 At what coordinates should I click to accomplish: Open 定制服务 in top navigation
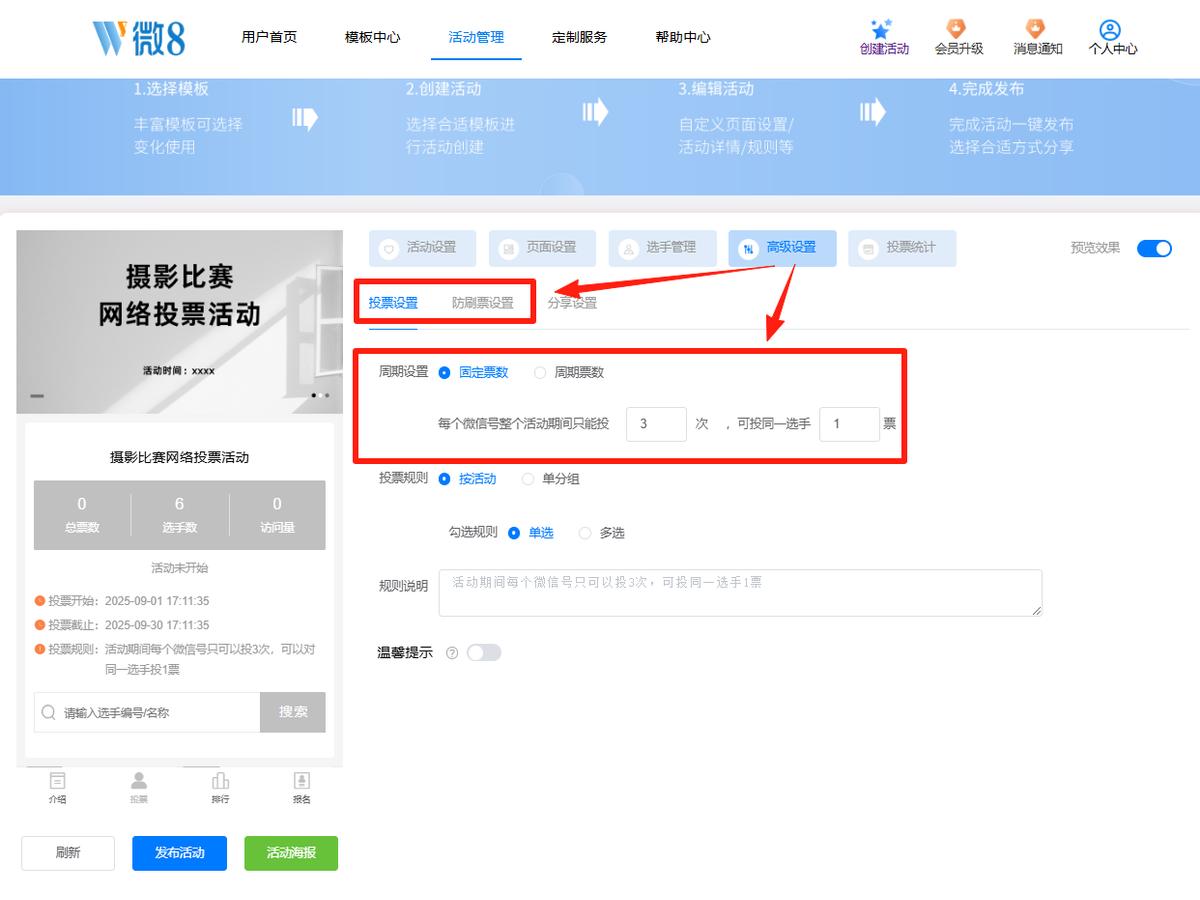[580, 37]
